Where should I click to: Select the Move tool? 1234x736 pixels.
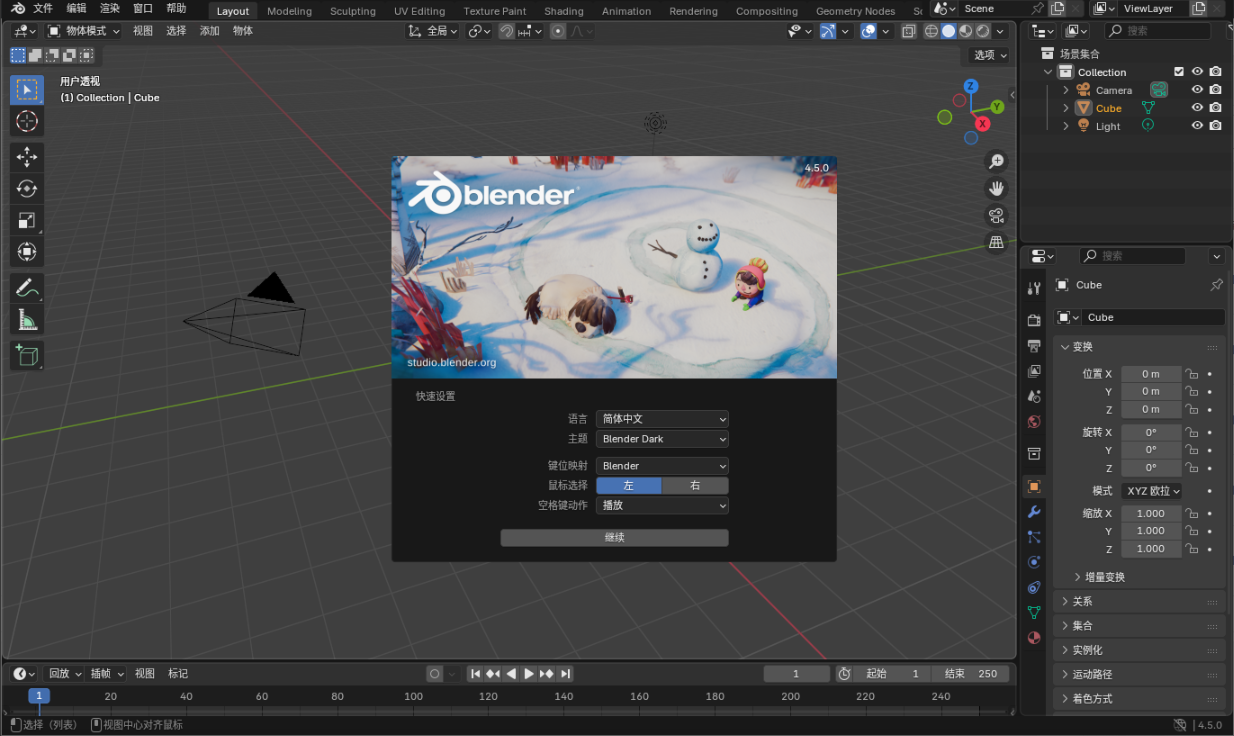pos(27,157)
